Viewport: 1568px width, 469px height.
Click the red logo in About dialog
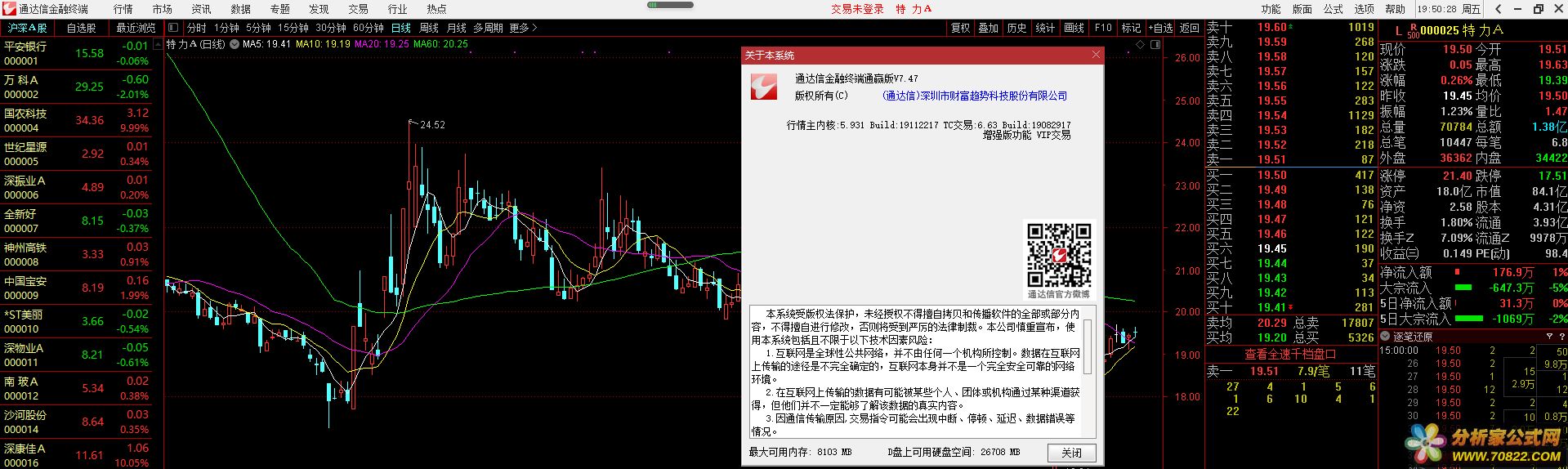click(764, 87)
